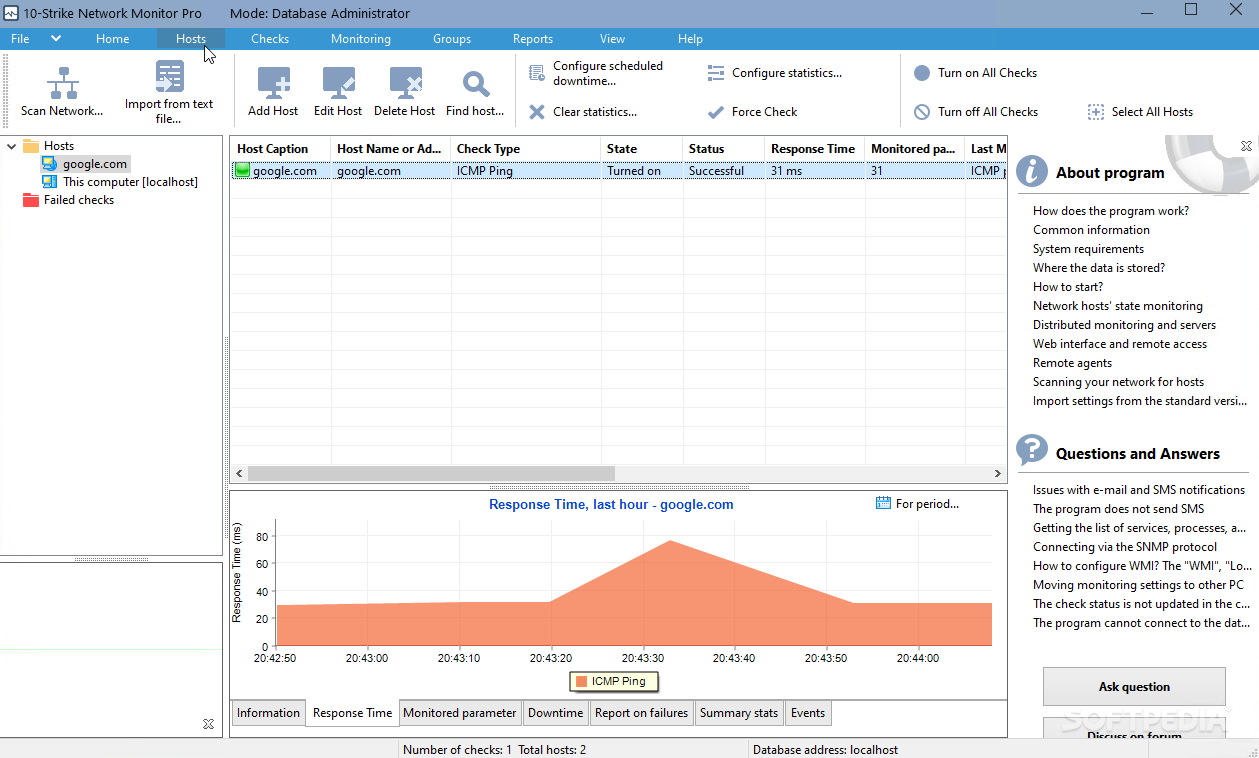Collapse the Hosts tree node
The width and height of the screenshot is (1259, 758).
click(x=12, y=146)
